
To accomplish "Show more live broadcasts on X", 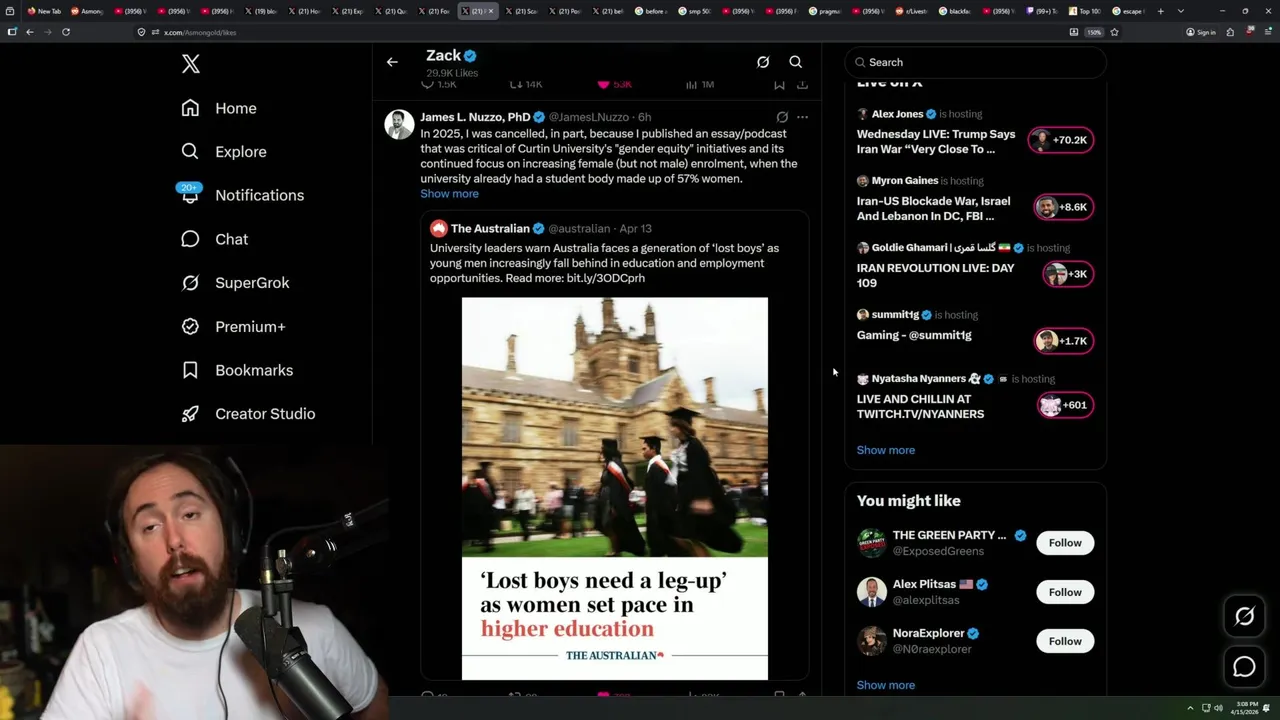I will point(885,450).
